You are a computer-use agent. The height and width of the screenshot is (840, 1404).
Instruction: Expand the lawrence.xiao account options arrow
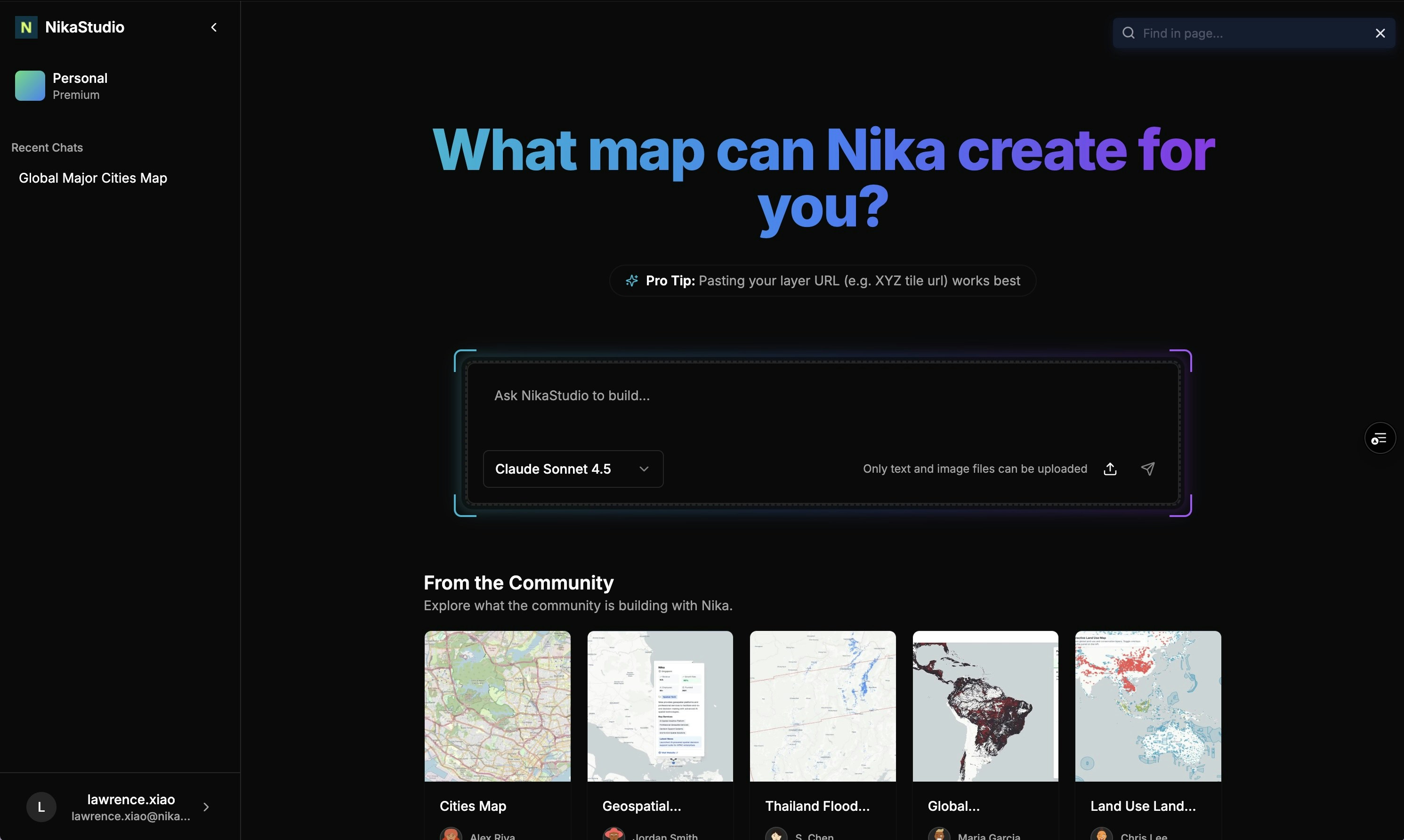[x=206, y=807]
